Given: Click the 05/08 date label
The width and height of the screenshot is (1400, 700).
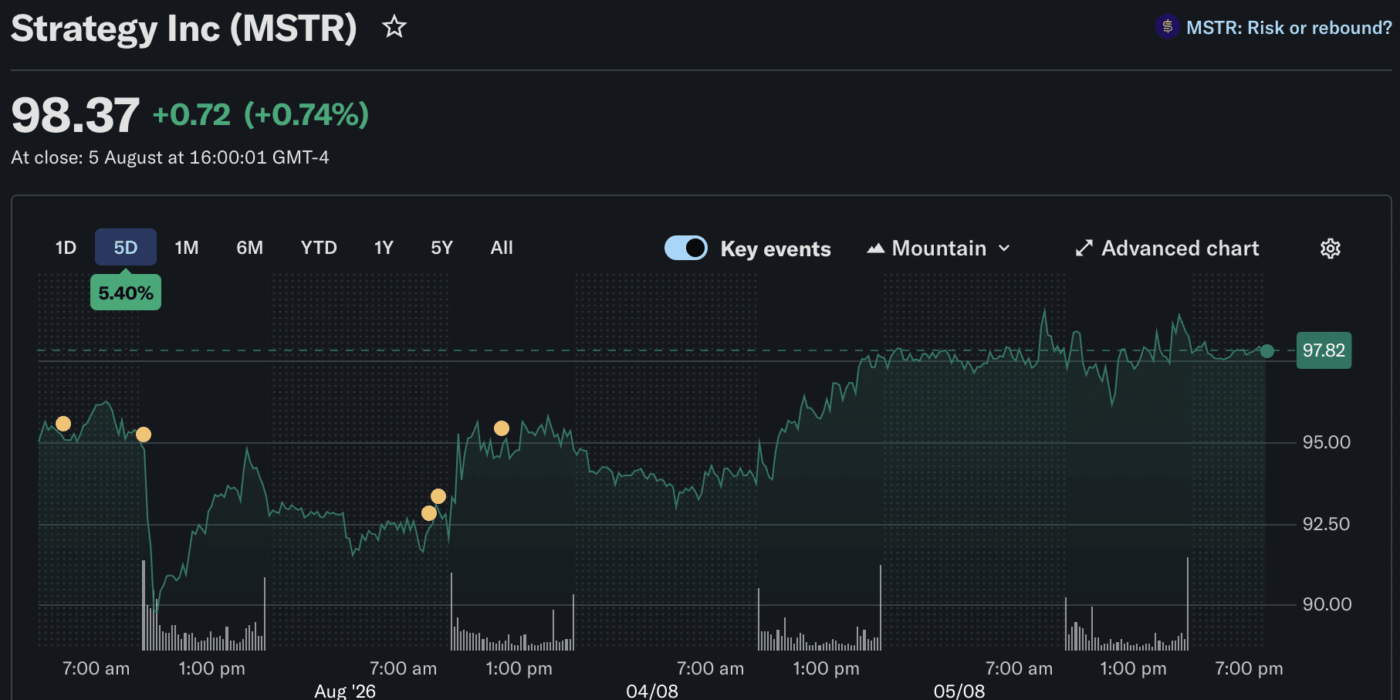Looking at the screenshot, I should (x=958, y=691).
